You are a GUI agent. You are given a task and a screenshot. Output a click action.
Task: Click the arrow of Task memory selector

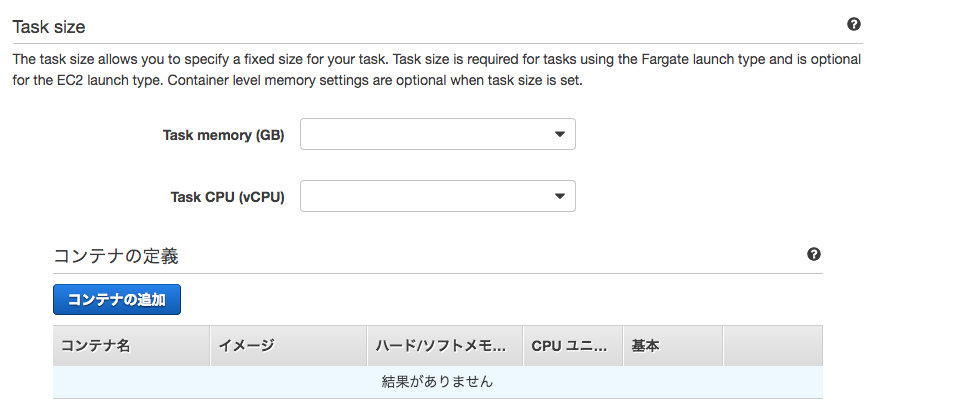(560, 134)
